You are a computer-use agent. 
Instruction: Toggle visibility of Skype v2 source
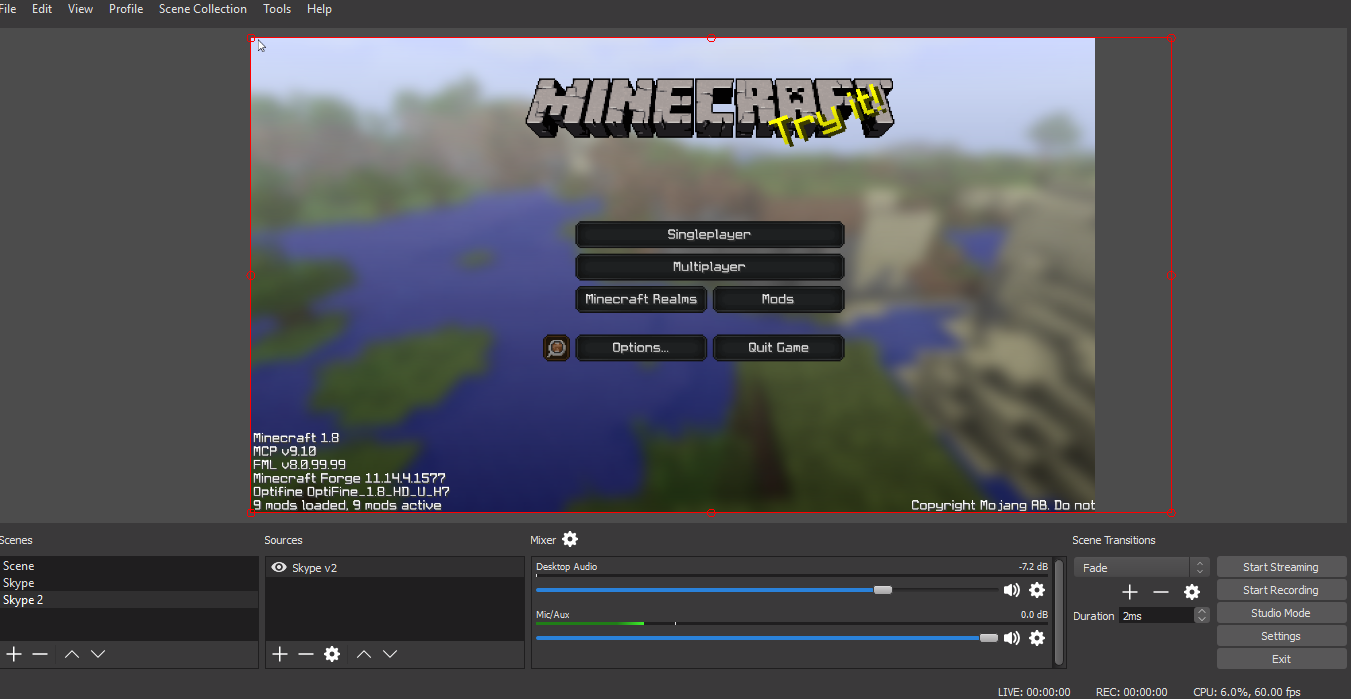click(279, 567)
